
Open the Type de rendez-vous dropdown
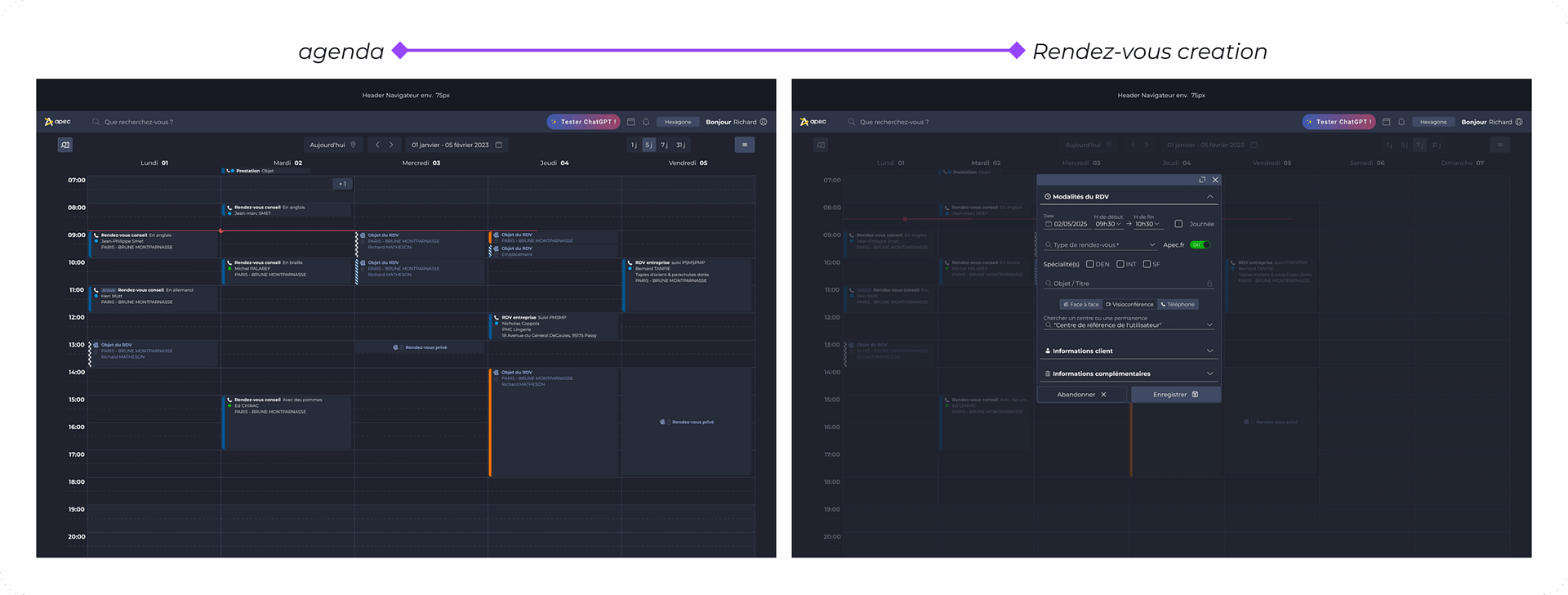point(1100,244)
